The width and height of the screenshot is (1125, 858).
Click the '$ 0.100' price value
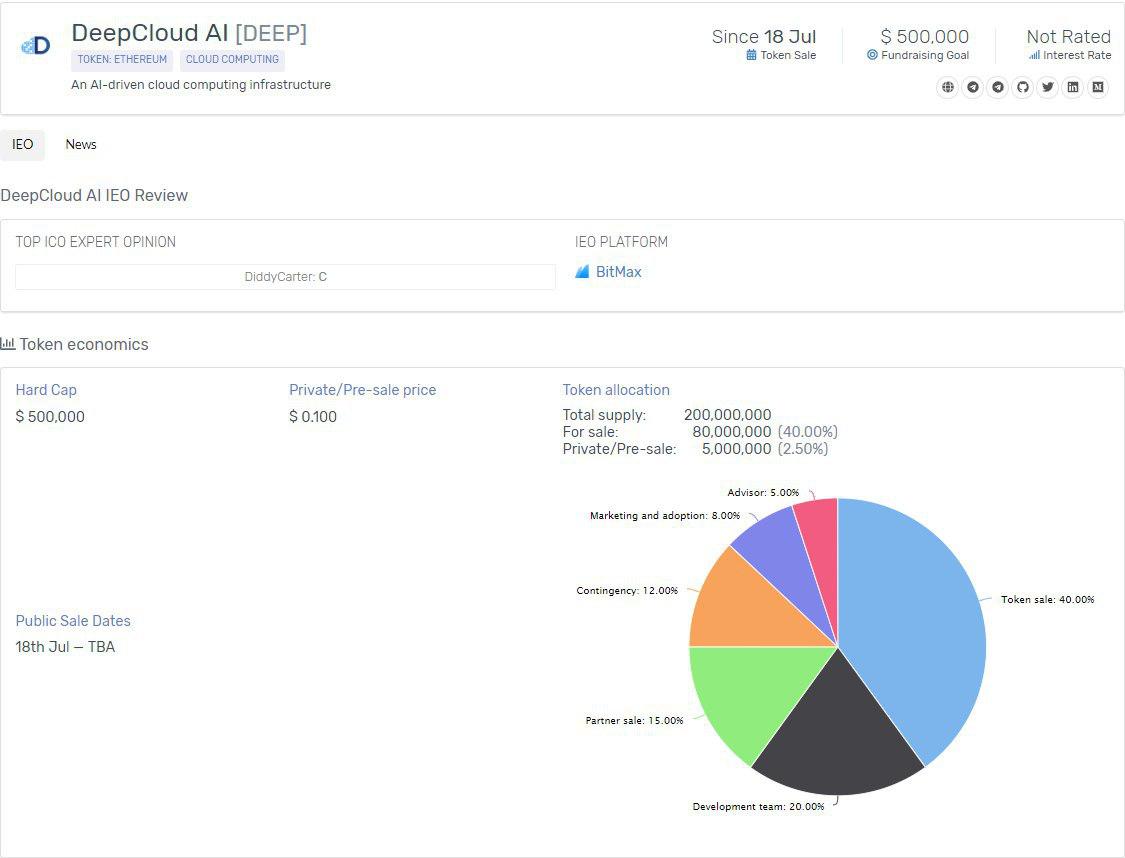313,417
